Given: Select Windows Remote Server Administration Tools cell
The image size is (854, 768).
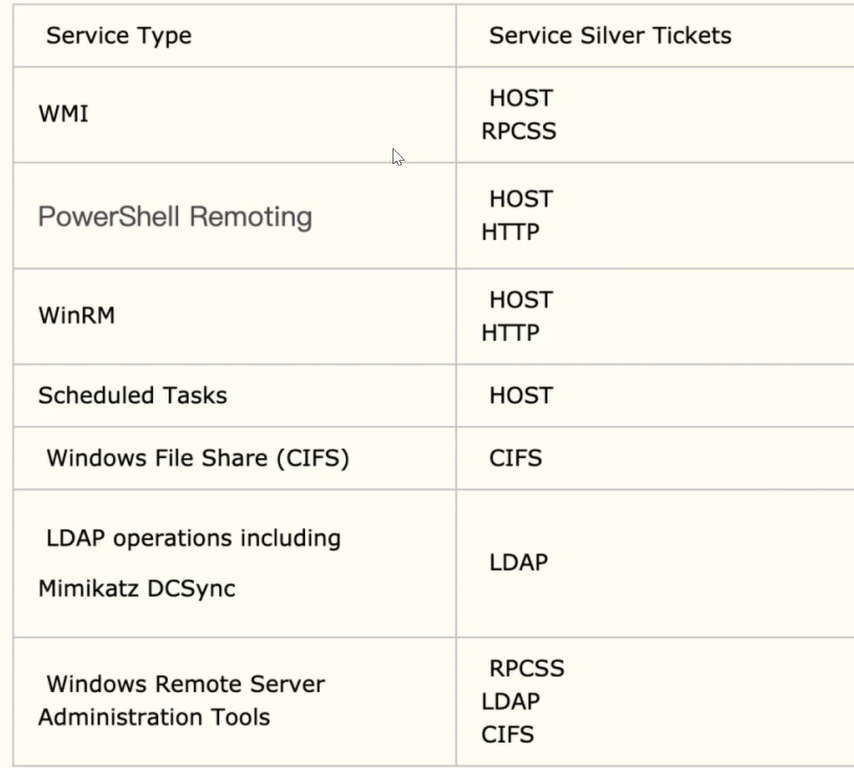Looking at the screenshot, I should pyautogui.click(x=181, y=700).
